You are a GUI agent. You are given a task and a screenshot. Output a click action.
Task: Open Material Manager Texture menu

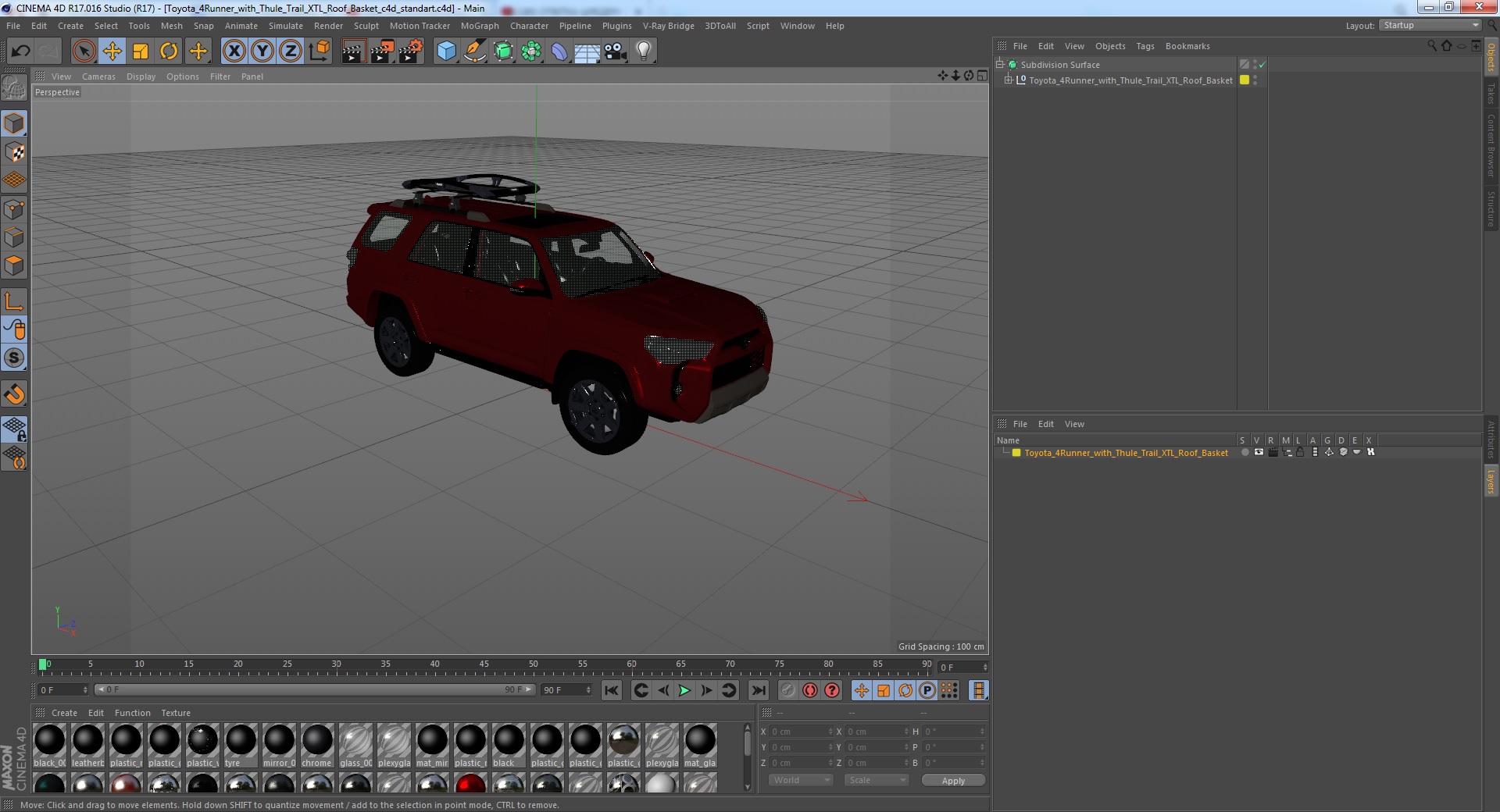(x=176, y=713)
